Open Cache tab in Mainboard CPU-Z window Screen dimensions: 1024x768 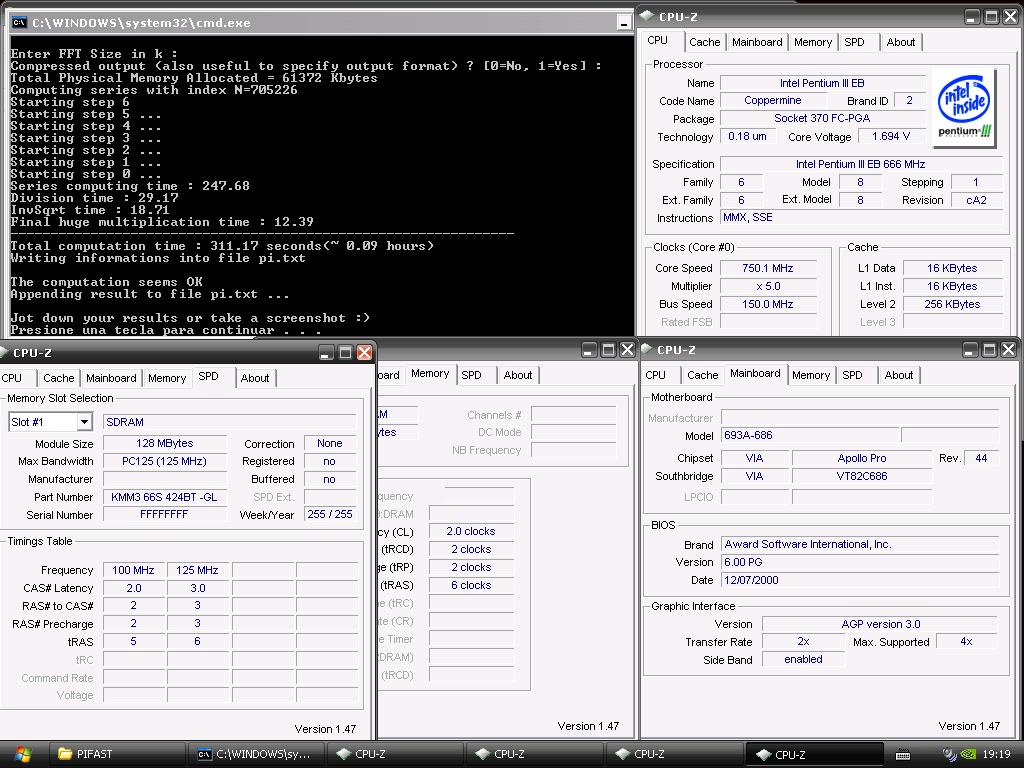(703, 376)
